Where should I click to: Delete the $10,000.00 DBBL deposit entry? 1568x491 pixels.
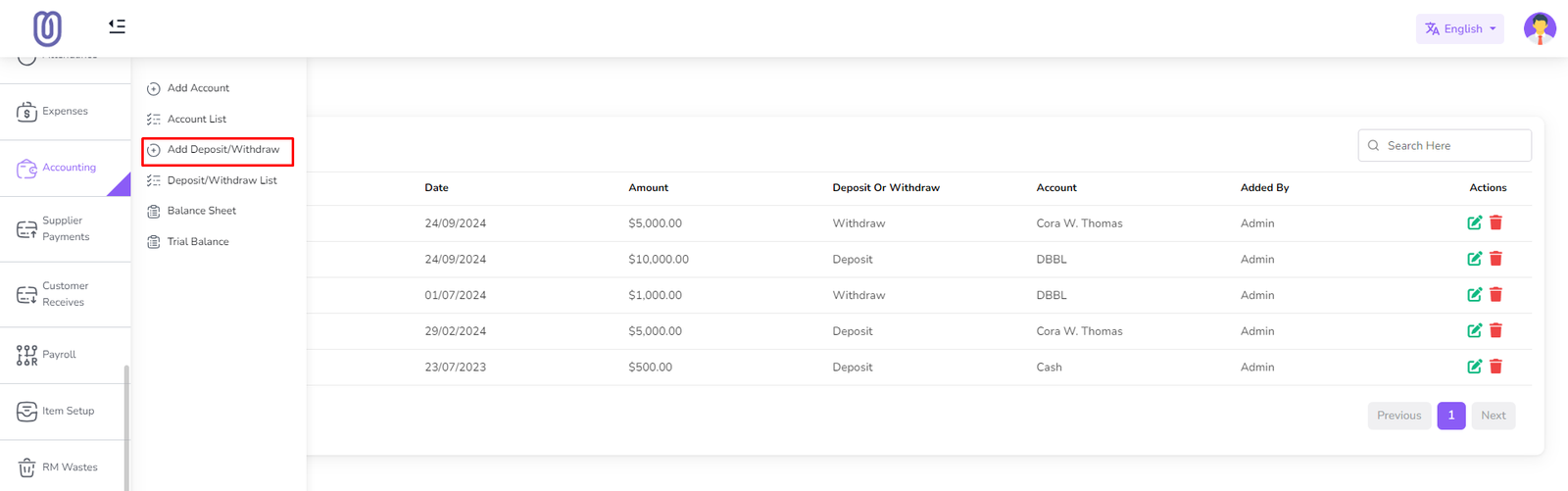[1495, 259]
